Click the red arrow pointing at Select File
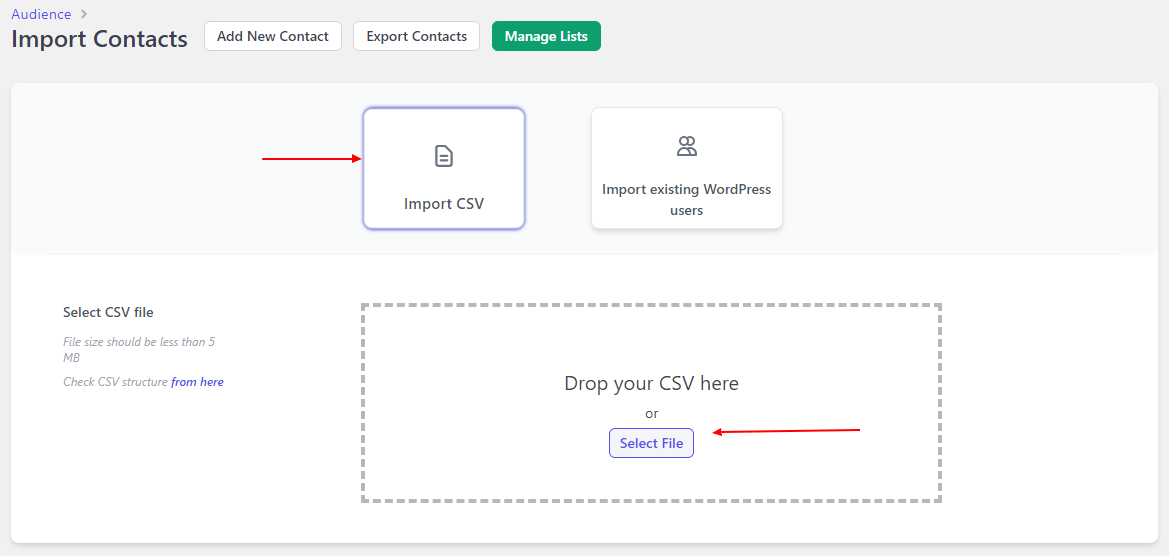Screen dimensions: 1169x556 [787, 431]
